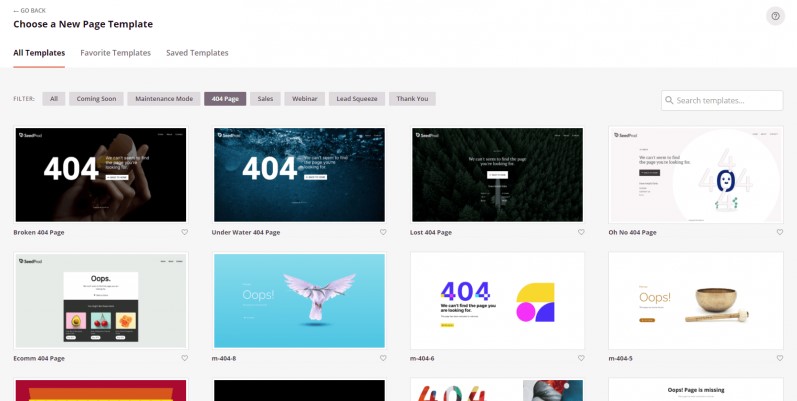The width and height of the screenshot is (797, 401).
Task: Filter by Maintenance Mode templates
Action: pyautogui.click(x=164, y=99)
